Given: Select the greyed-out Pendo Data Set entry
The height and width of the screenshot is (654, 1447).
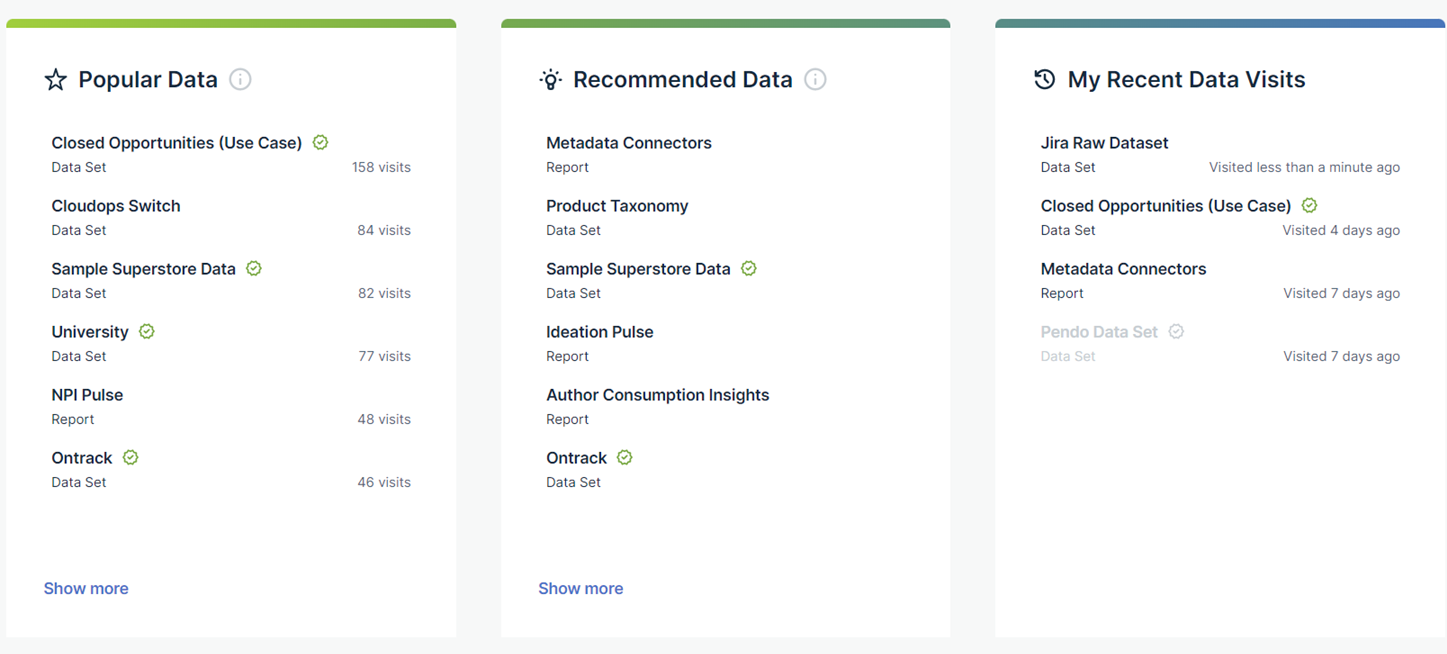Looking at the screenshot, I should 1098,332.
